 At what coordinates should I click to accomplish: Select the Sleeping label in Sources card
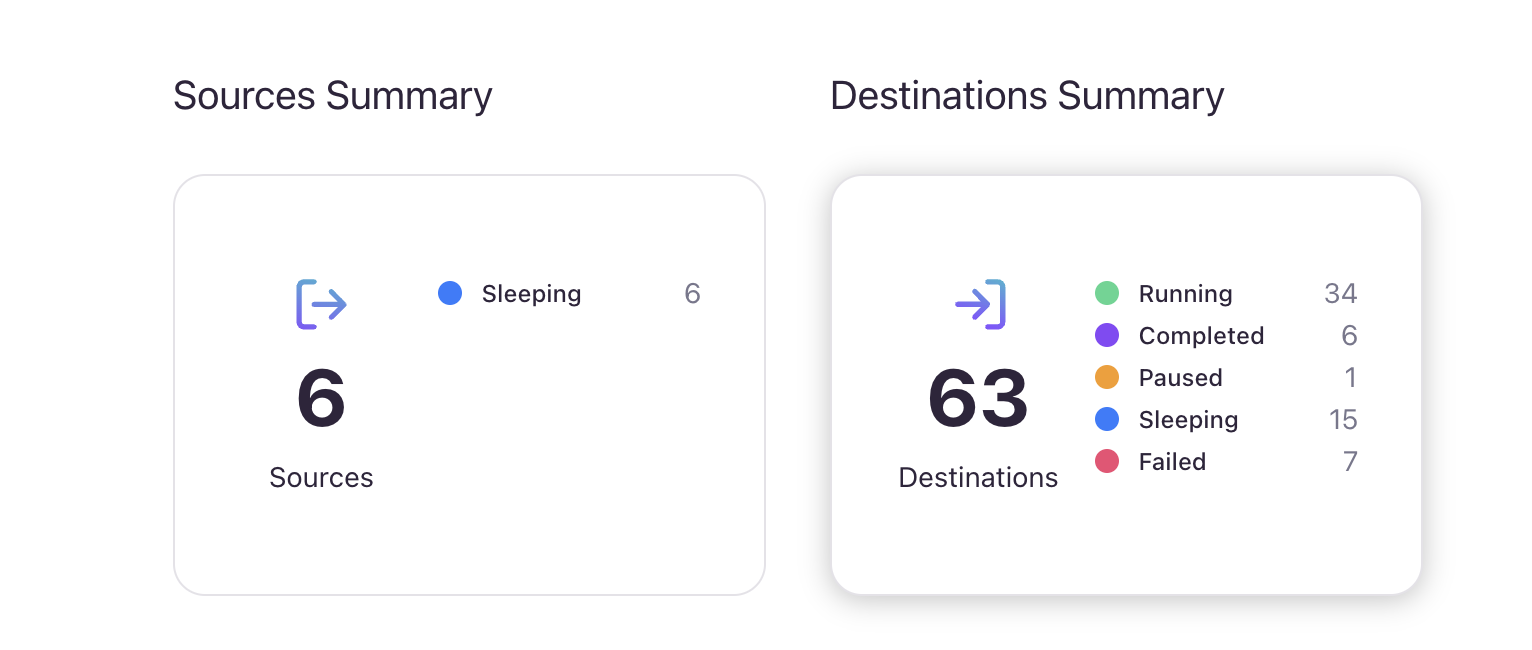click(531, 294)
